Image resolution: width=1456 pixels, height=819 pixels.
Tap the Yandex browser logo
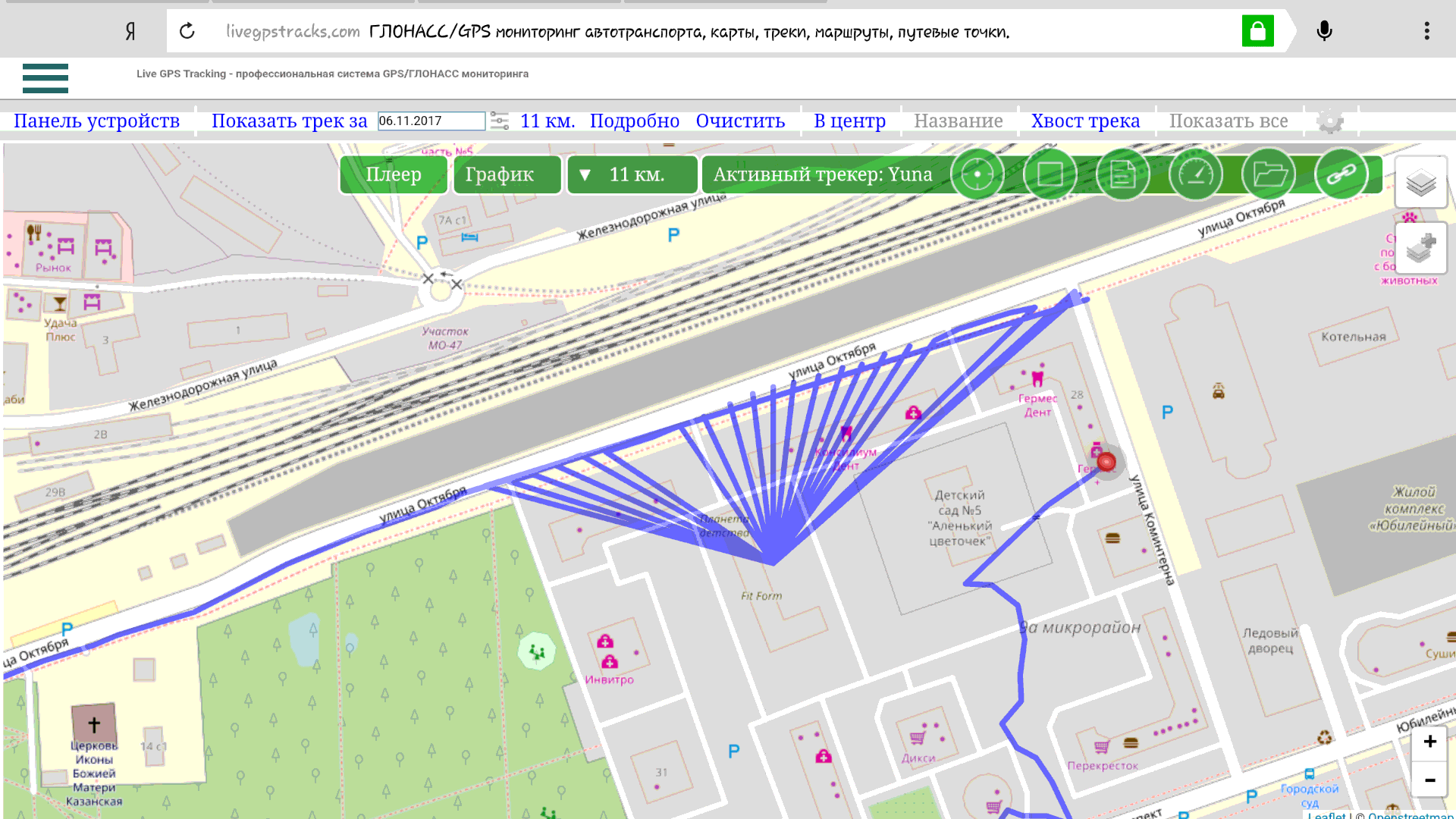click(130, 31)
